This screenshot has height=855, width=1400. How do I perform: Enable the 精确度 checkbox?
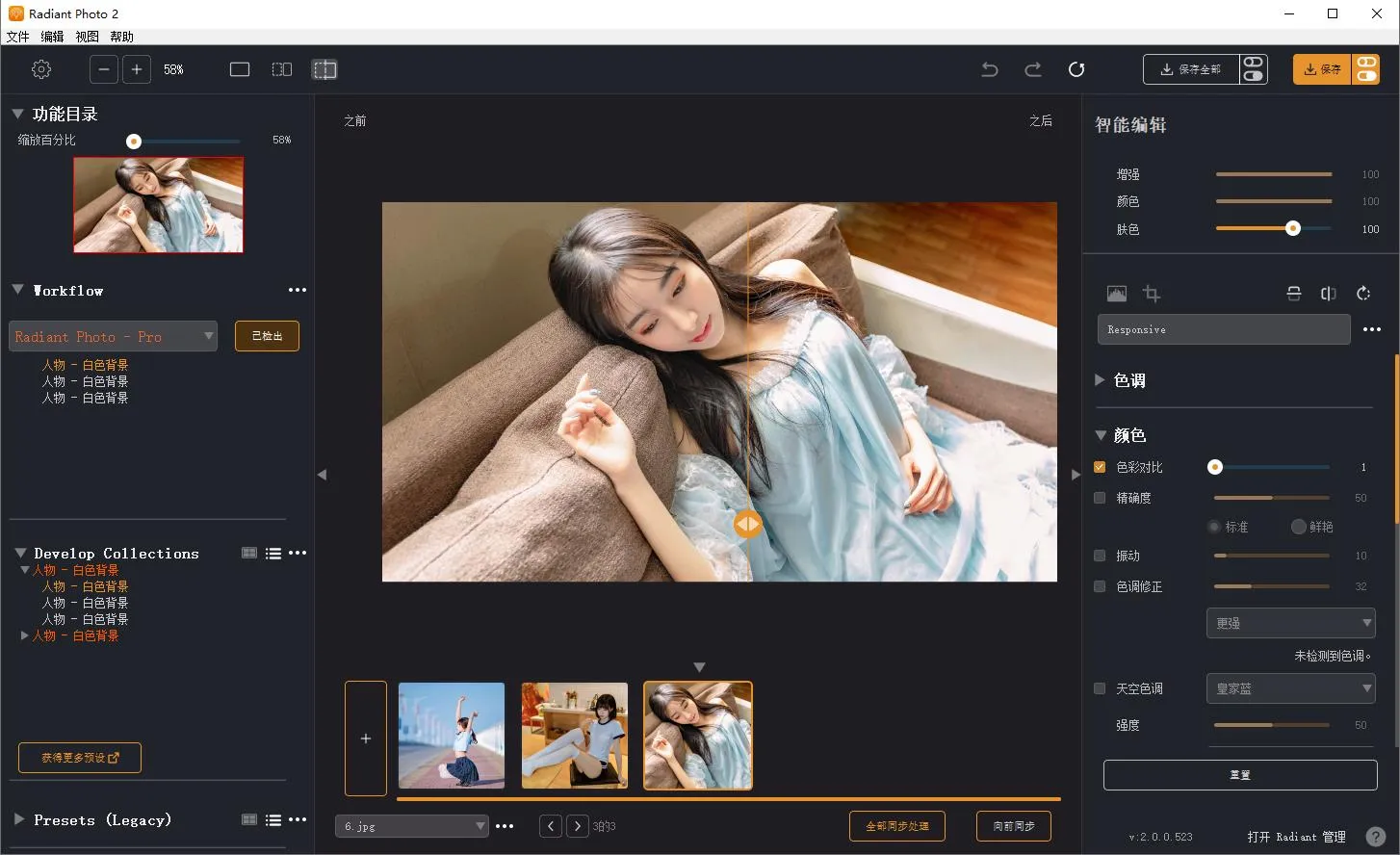1100,498
